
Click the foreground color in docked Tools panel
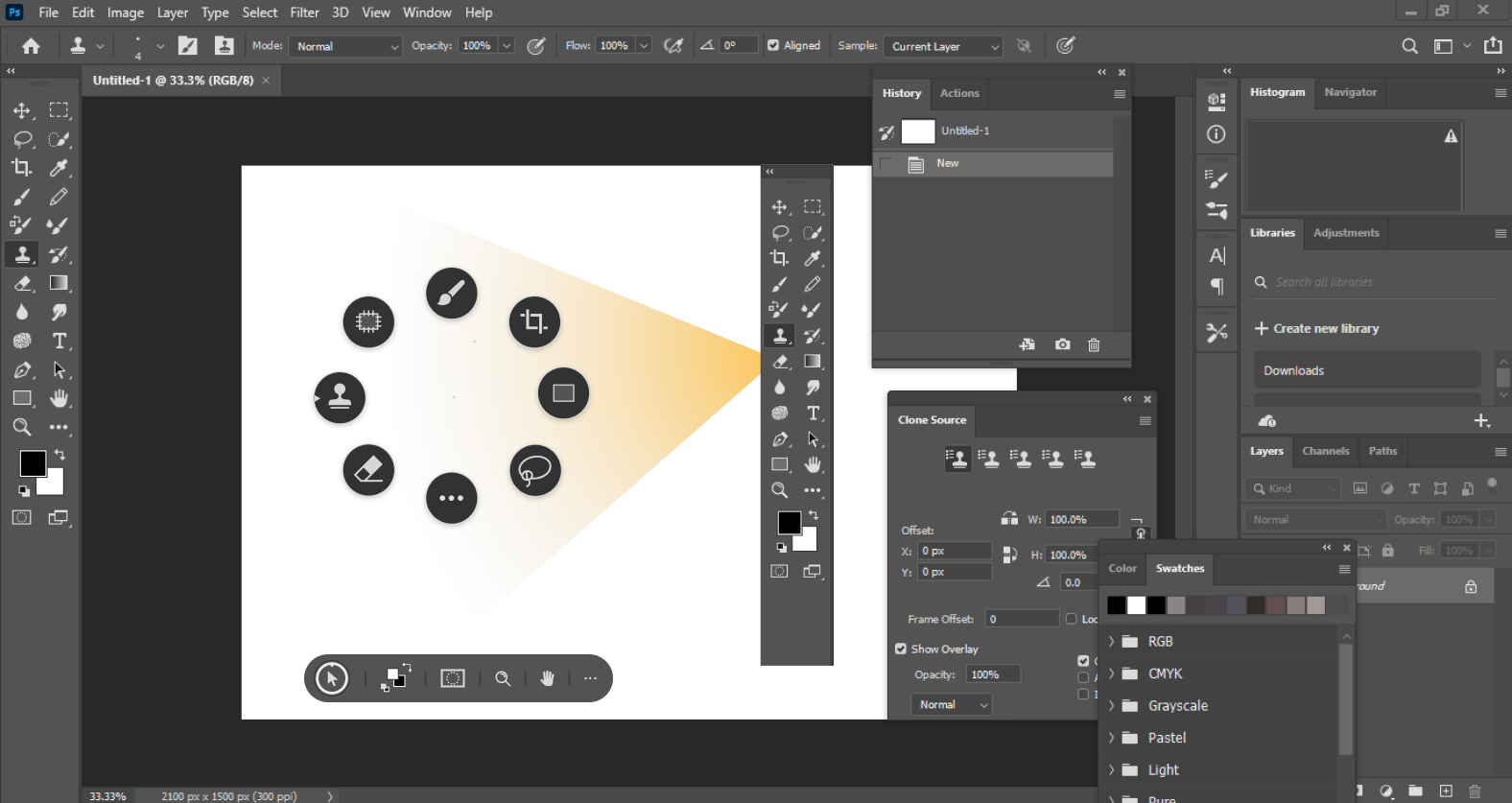tap(33, 463)
